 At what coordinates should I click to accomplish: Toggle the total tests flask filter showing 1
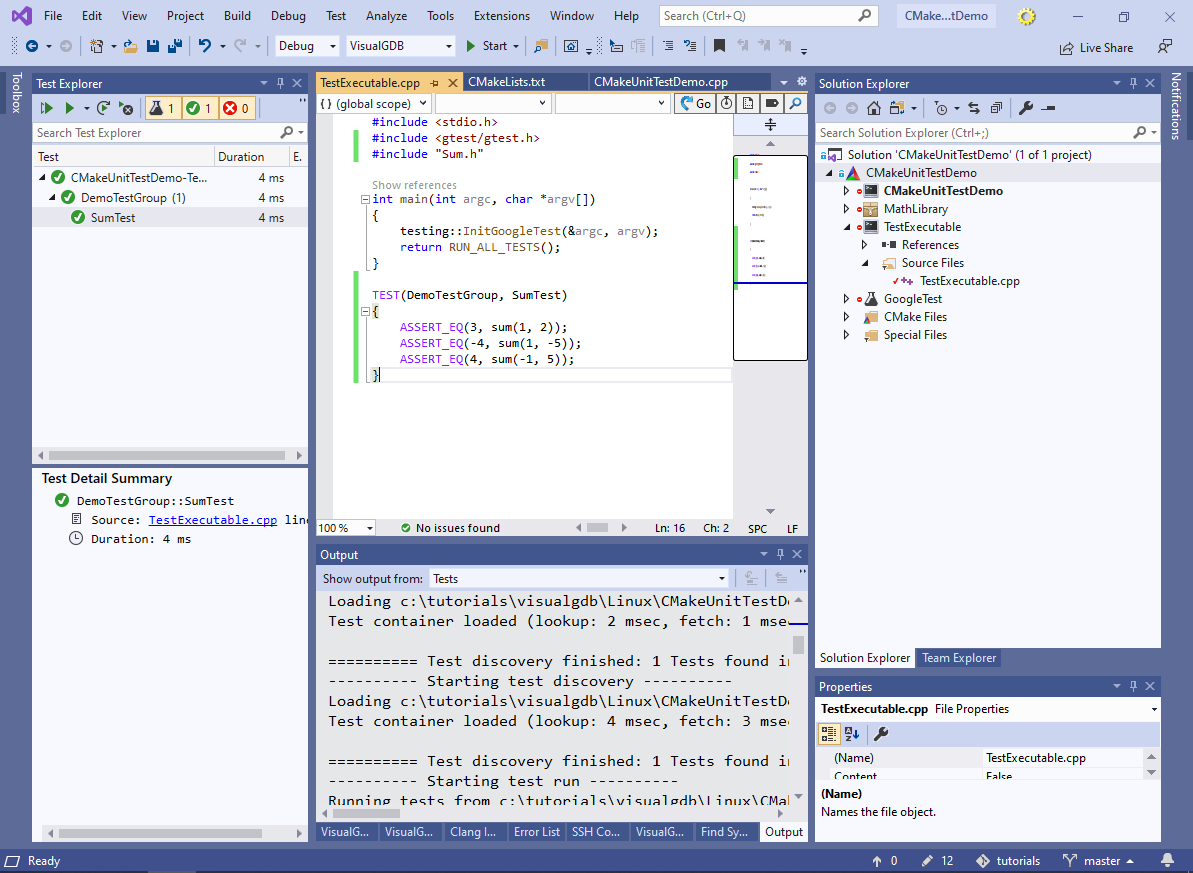[162, 109]
